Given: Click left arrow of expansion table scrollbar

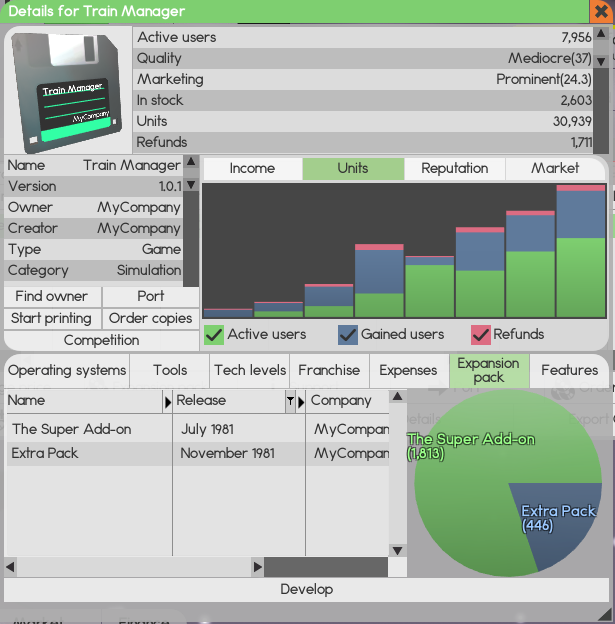Looking at the screenshot, I should pos(11,567).
